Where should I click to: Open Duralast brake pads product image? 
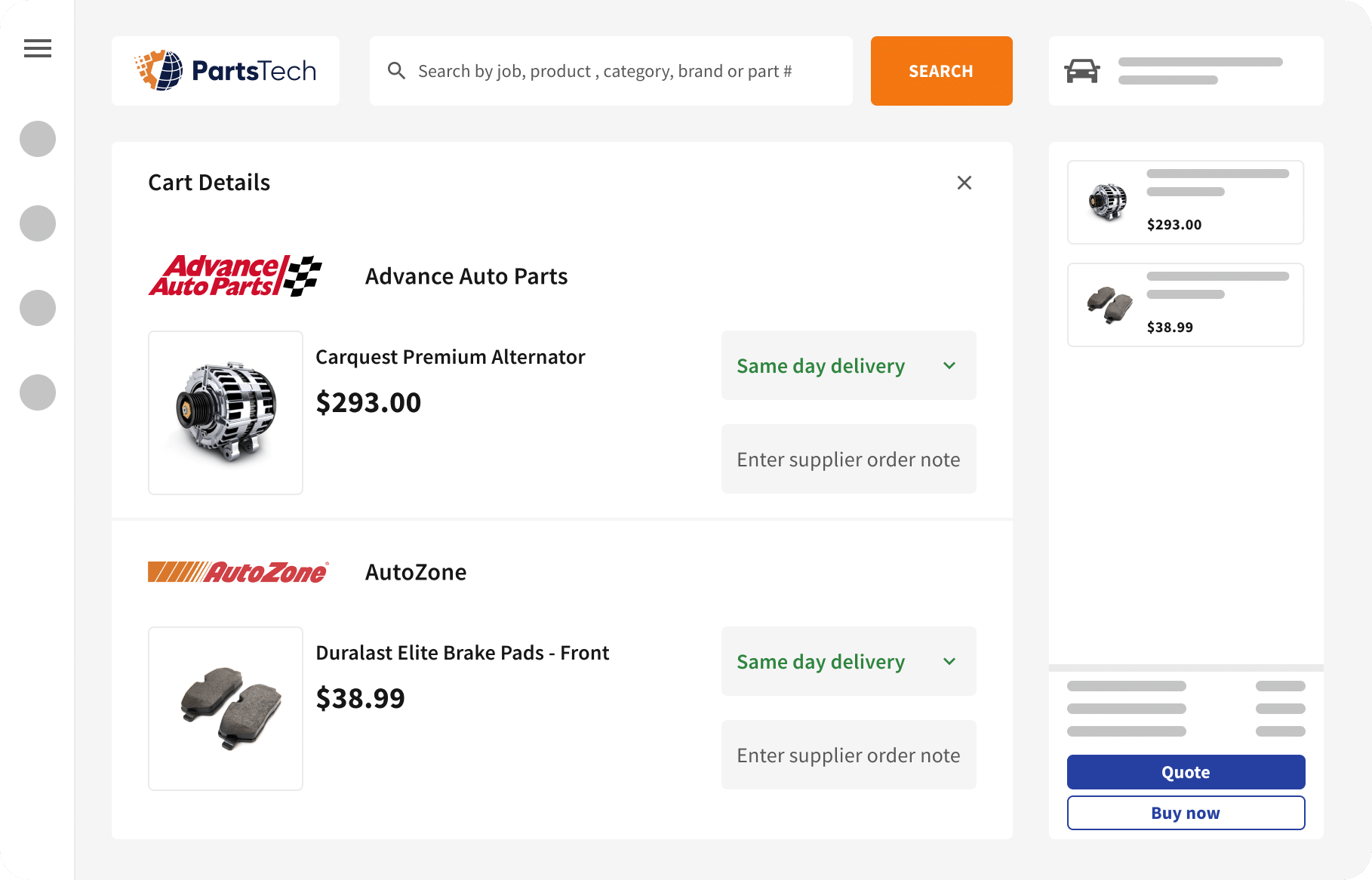(226, 709)
